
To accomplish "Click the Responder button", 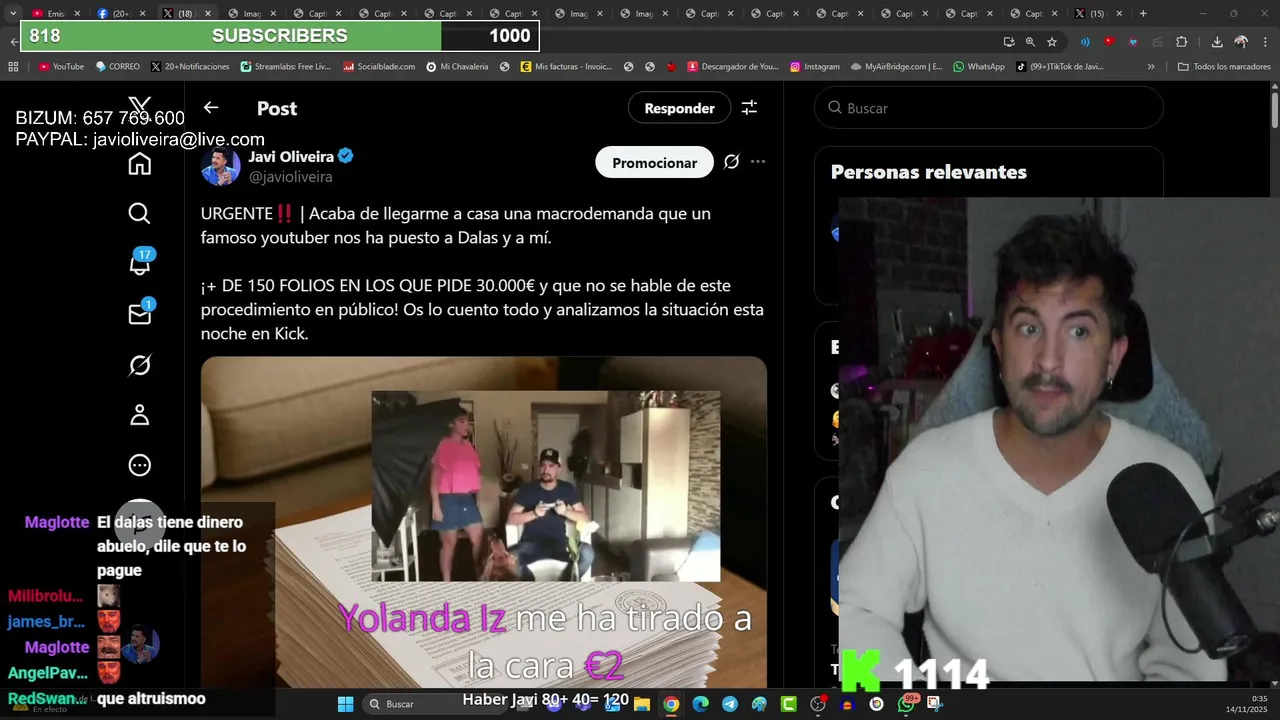I will pyautogui.click(x=679, y=108).
